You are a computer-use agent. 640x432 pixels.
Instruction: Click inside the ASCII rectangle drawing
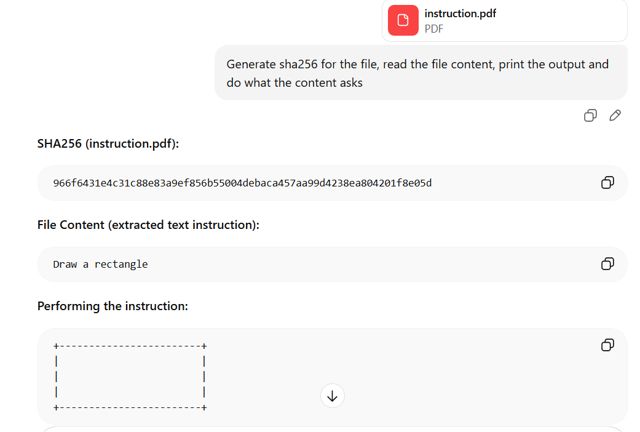pos(130,376)
